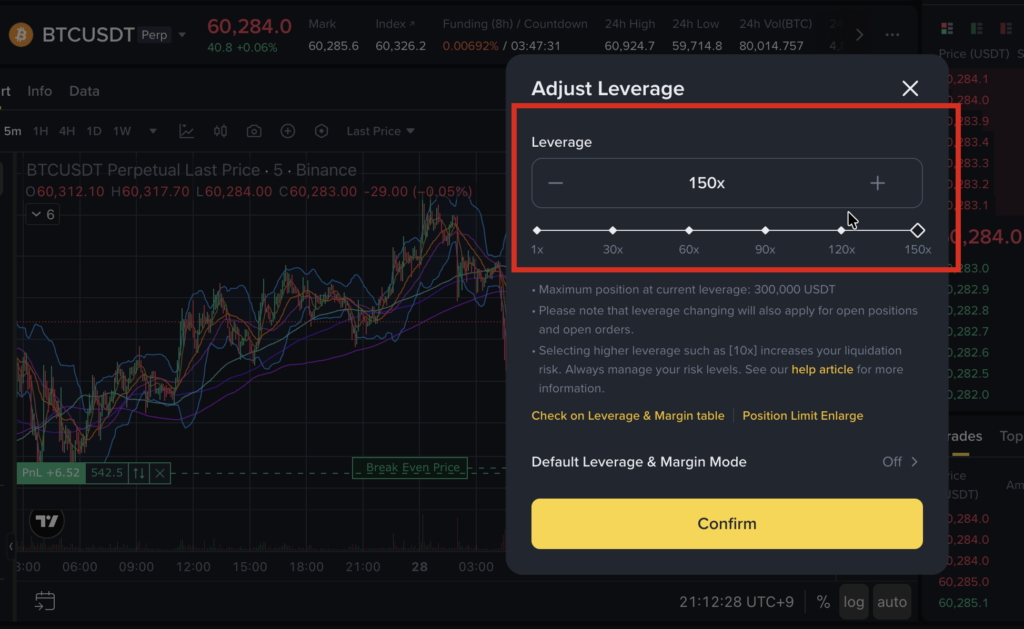This screenshot has height=629, width=1024.
Task: Click the 21:12:28 UTC+9 timezone
Action: coord(737,602)
